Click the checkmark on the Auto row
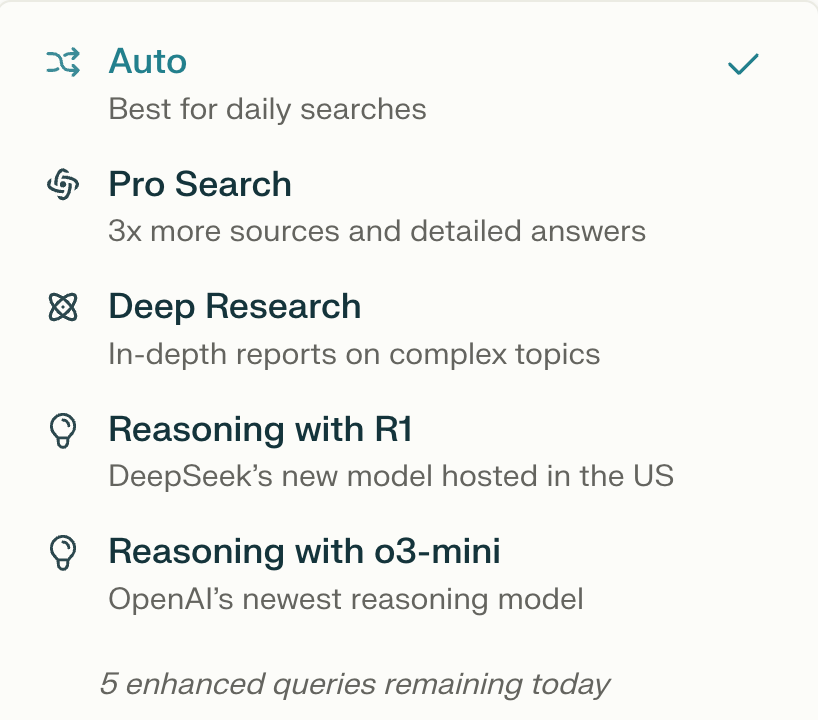The width and height of the screenshot is (818, 720). (x=743, y=65)
